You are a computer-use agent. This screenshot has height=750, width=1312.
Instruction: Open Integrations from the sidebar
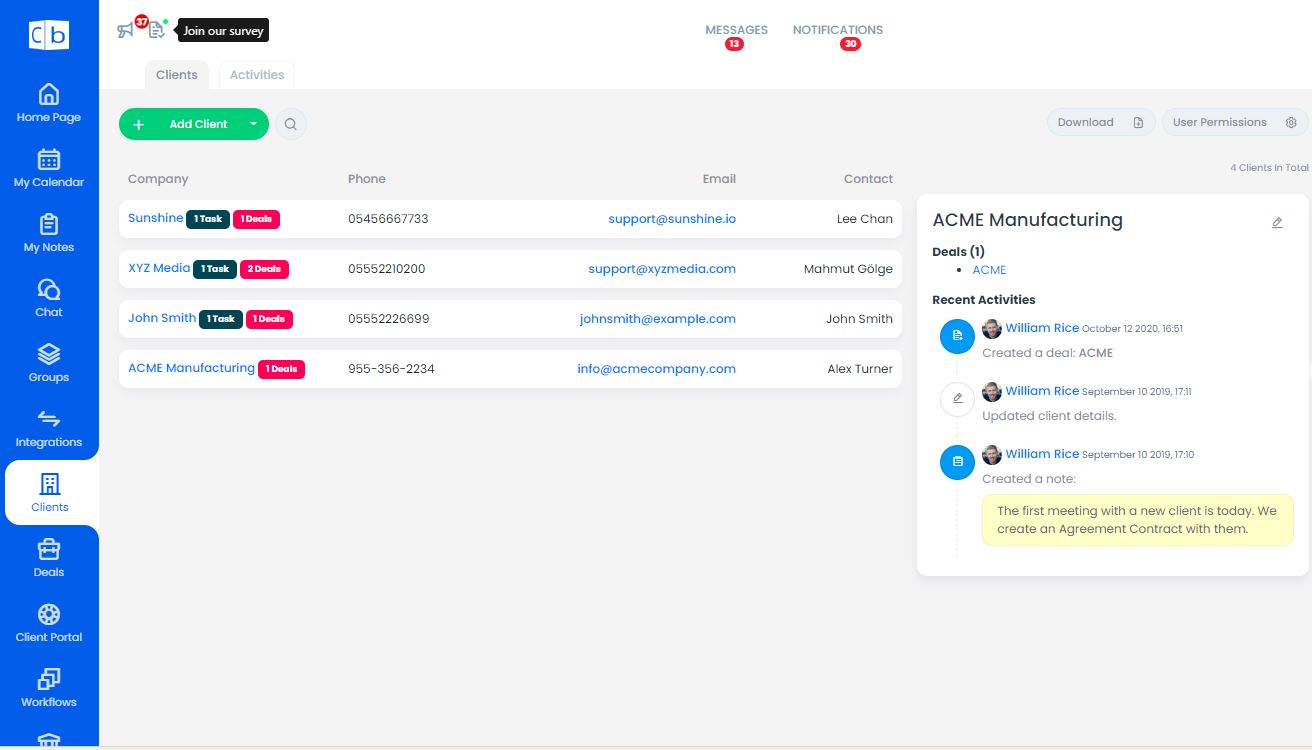pos(48,420)
